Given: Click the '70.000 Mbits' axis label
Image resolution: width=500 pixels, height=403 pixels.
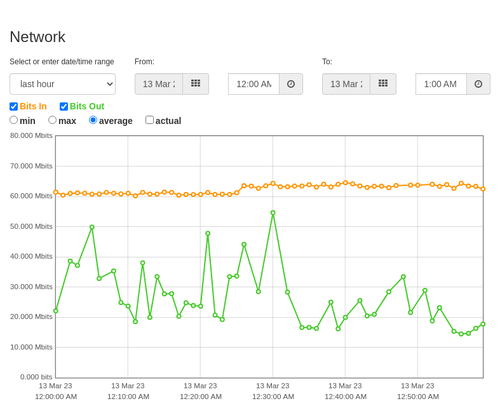Looking at the screenshot, I should pos(31,166).
